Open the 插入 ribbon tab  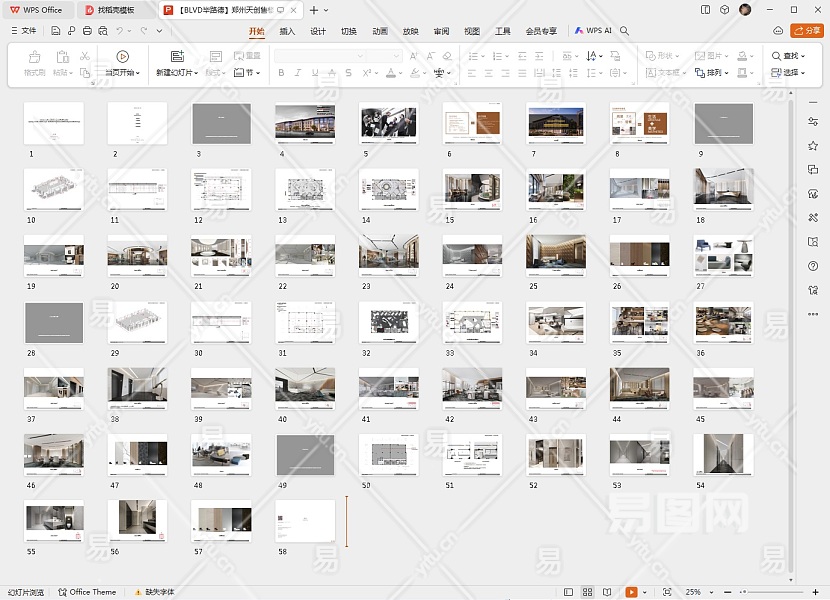[x=287, y=31]
